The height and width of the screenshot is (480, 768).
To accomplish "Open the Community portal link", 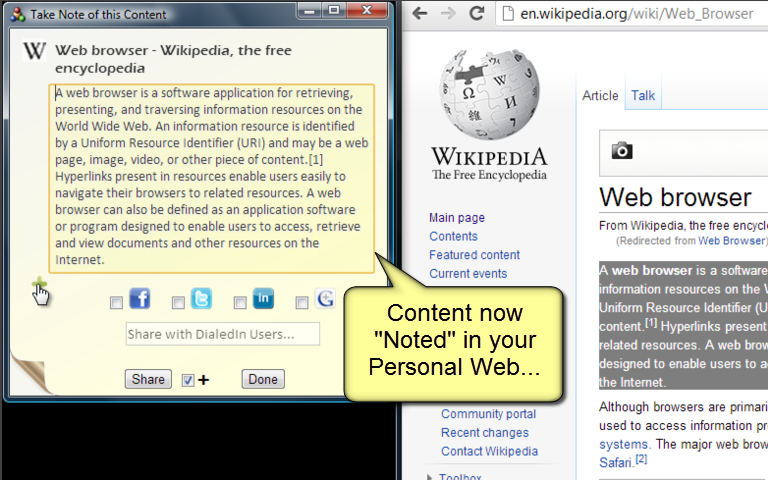I will [488, 414].
